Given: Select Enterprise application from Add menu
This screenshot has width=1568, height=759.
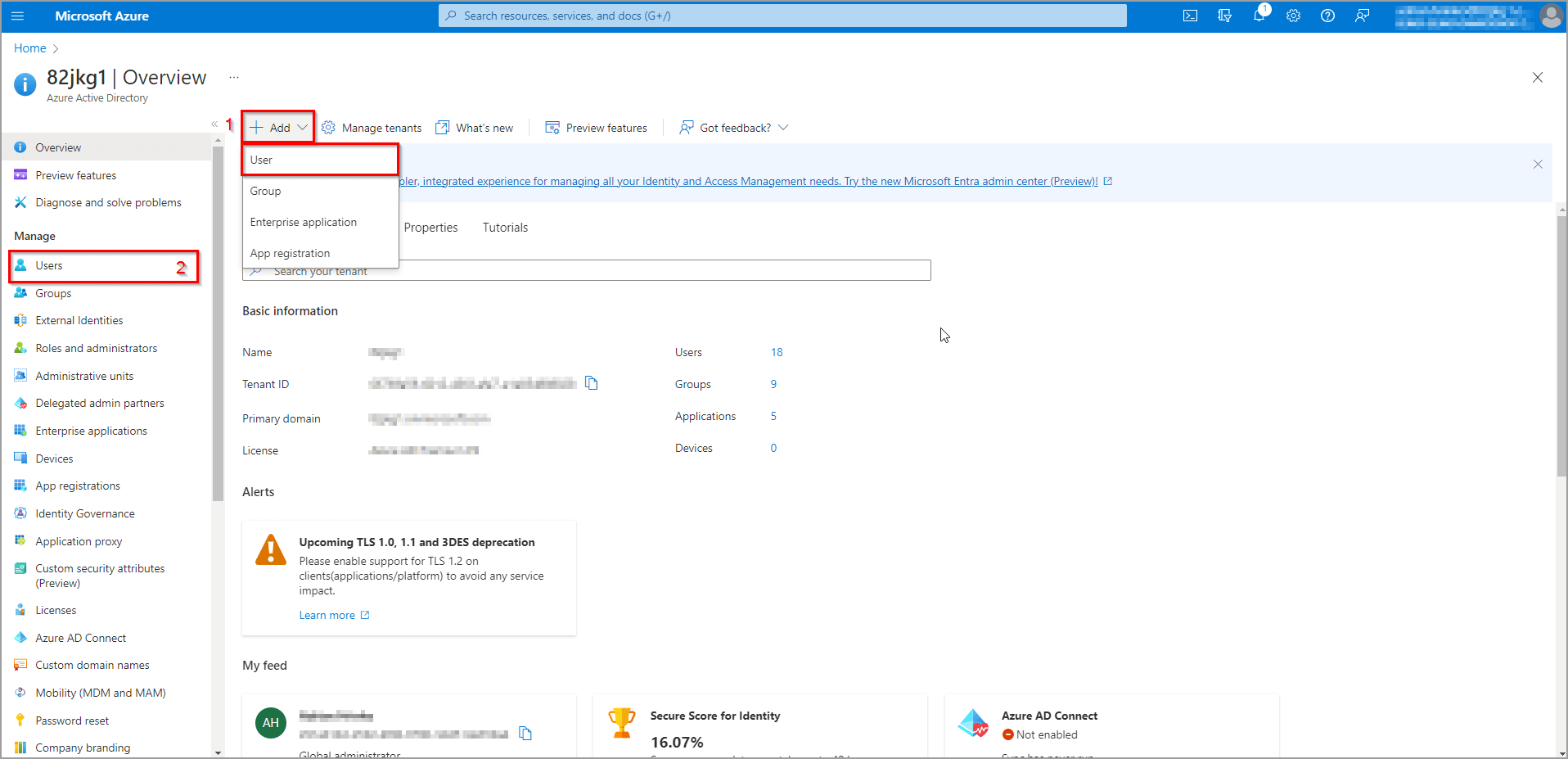Looking at the screenshot, I should coord(320,222).
